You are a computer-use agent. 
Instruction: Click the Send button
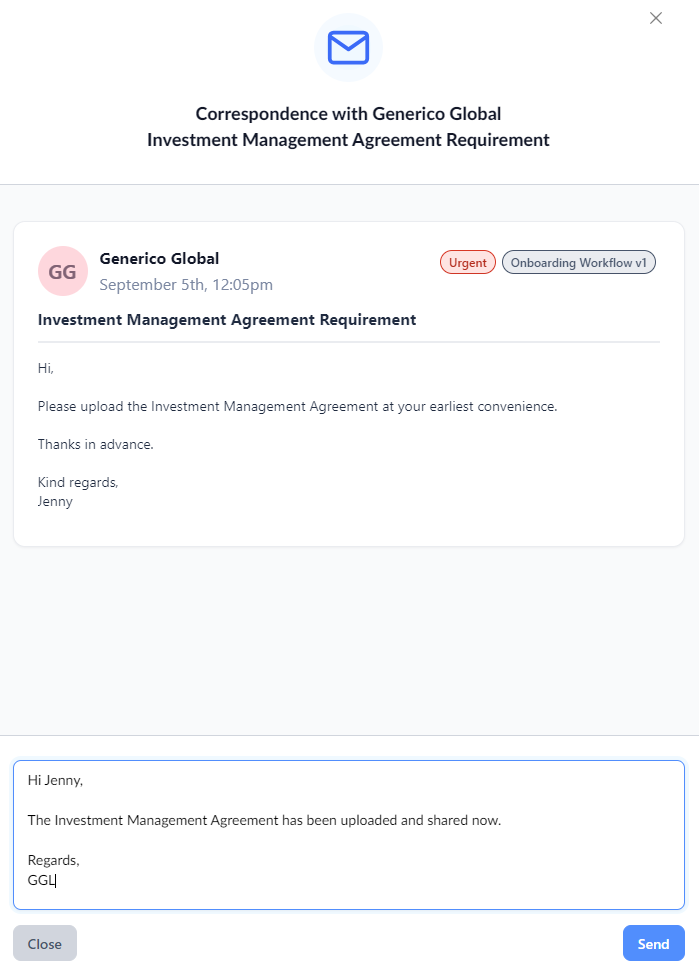[654, 943]
